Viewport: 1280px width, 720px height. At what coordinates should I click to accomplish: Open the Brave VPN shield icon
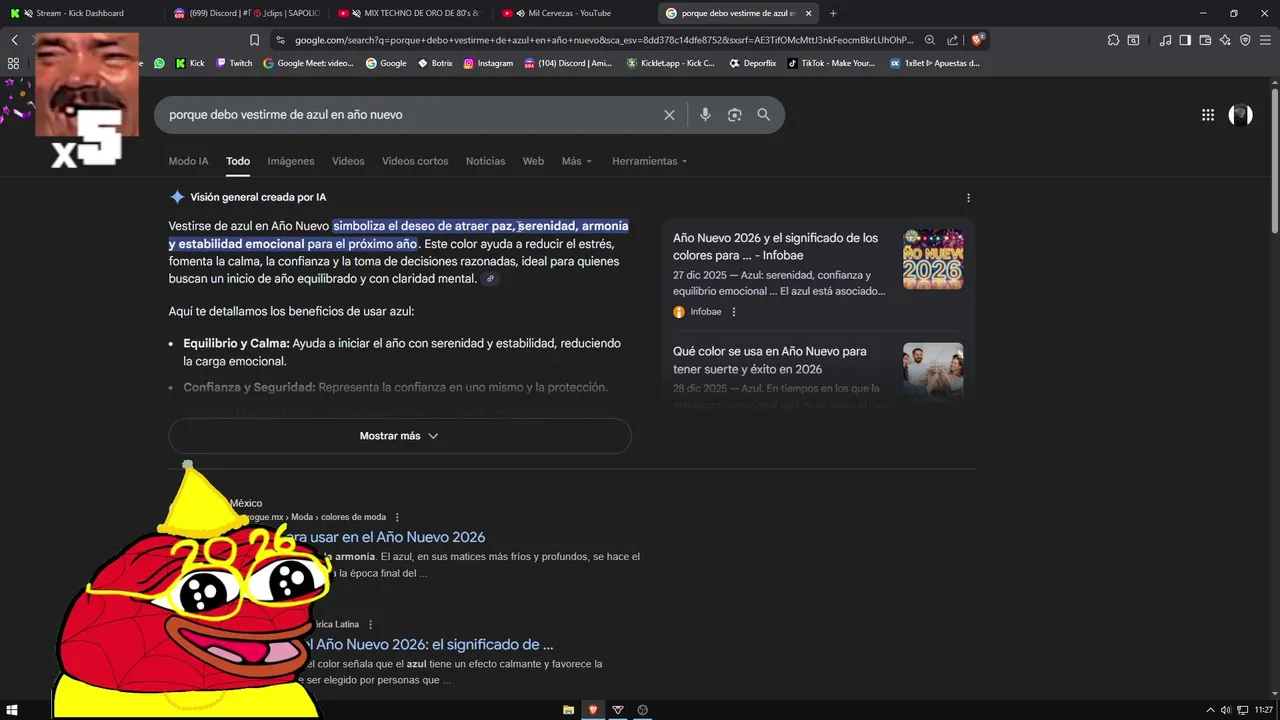1245,40
